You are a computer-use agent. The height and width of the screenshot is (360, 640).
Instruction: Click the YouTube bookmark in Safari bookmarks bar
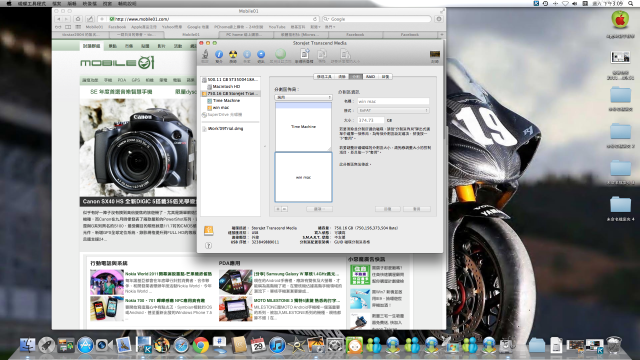coord(277,27)
